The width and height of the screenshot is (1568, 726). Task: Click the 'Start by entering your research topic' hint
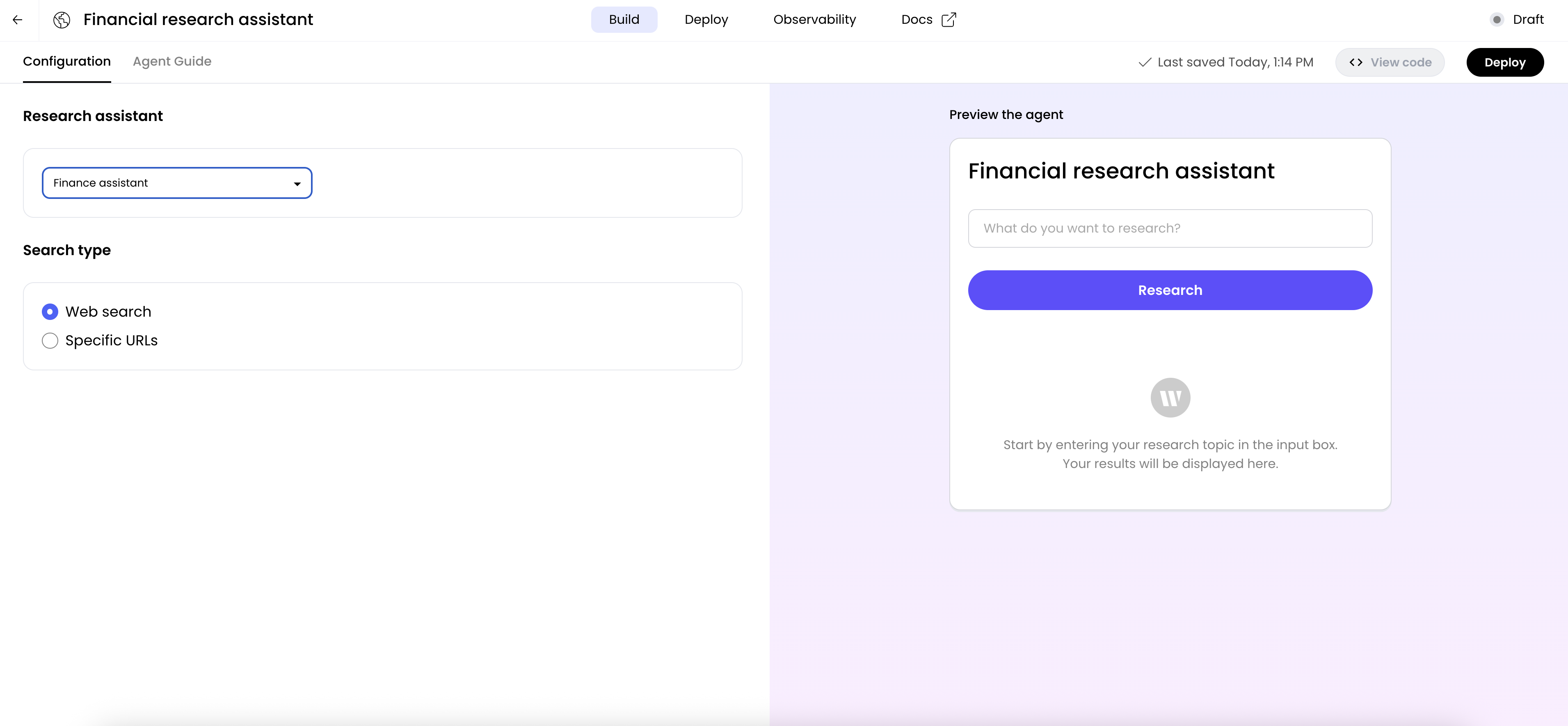click(x=1170, y=454)
